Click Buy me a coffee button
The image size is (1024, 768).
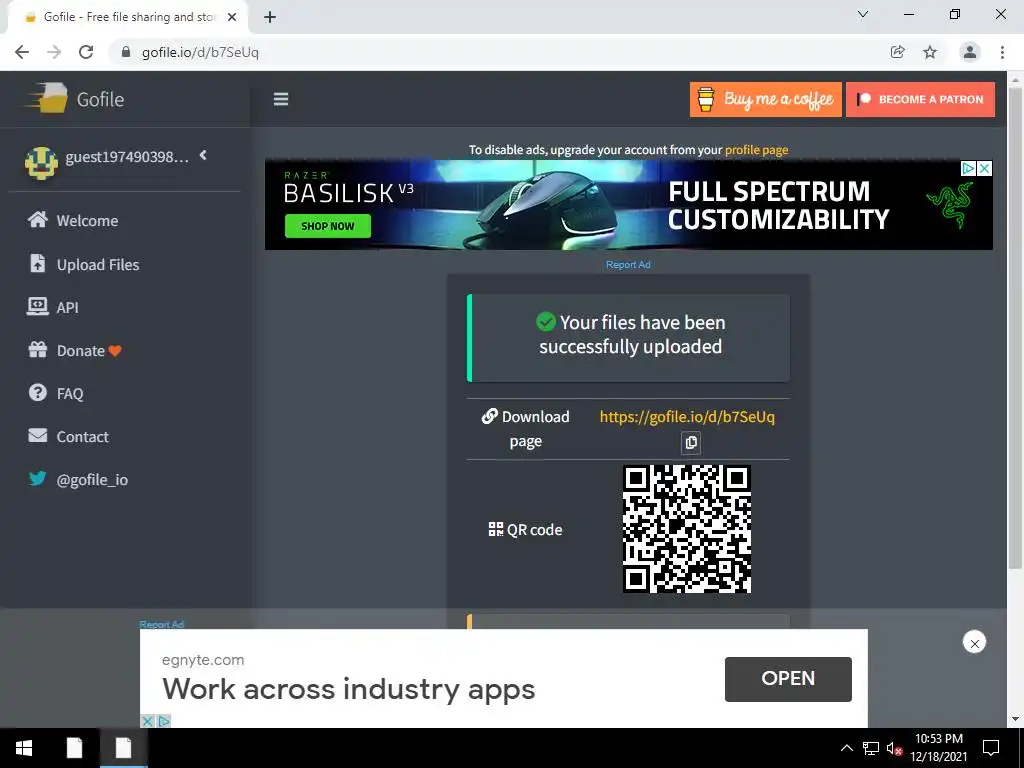click(765, 99)
